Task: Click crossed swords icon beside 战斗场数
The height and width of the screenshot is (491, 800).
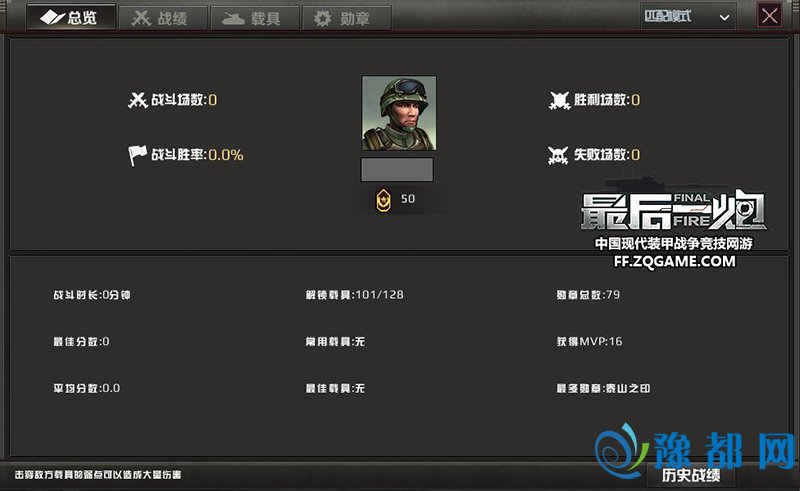Action: (138, 100)
